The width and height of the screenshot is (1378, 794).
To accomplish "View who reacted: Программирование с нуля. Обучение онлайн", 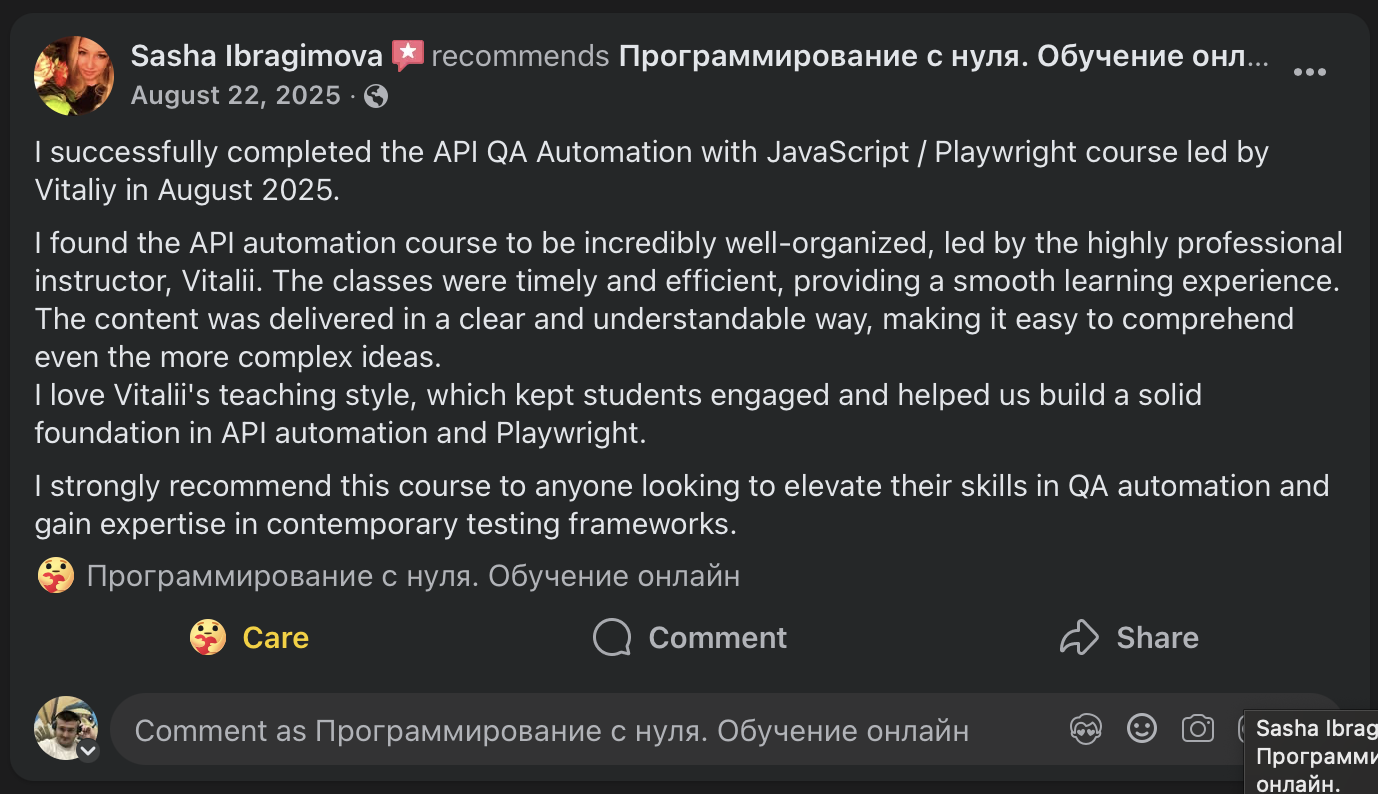I will pyautogui.click(x=413, y=576).
